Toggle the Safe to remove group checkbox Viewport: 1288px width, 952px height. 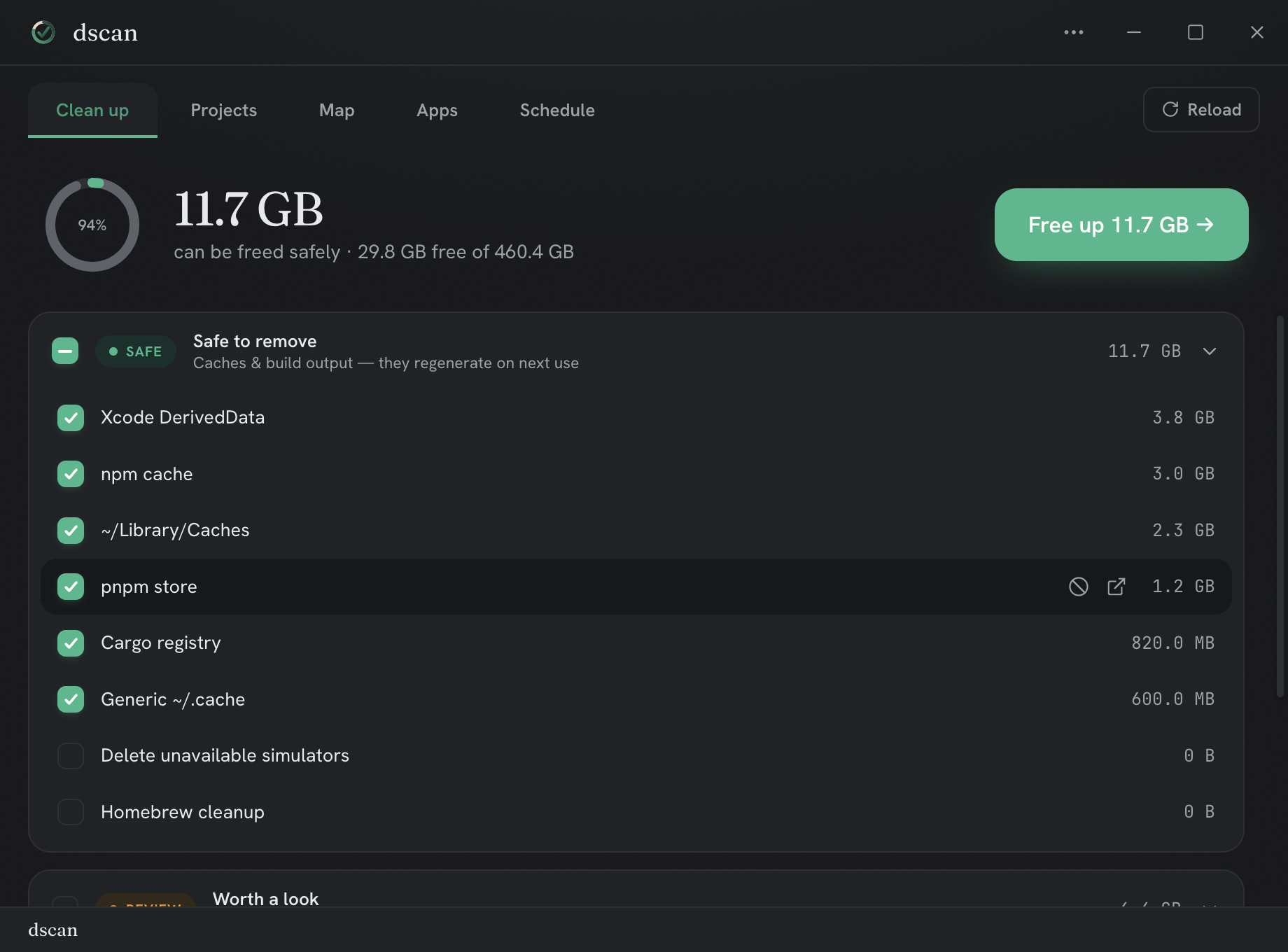(65, 351)
